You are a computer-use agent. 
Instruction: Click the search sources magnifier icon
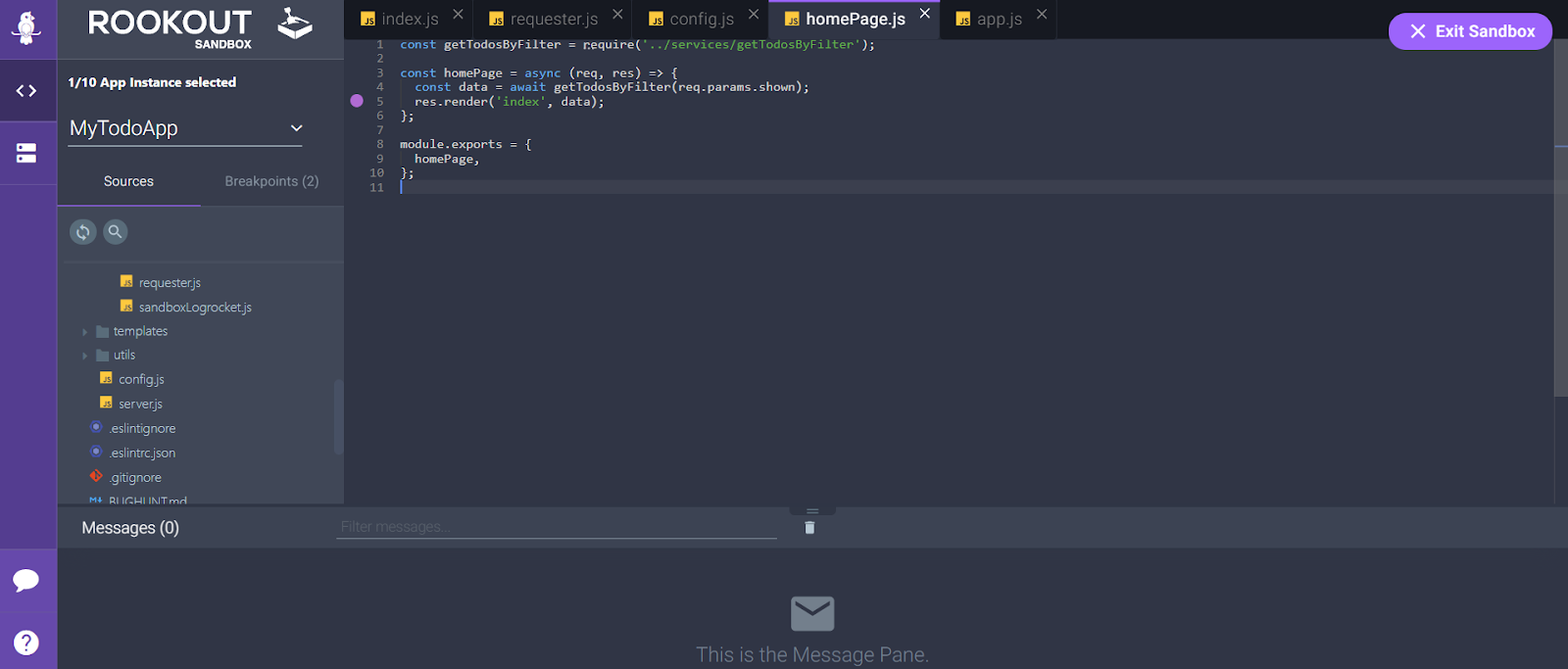coord(115,232)
